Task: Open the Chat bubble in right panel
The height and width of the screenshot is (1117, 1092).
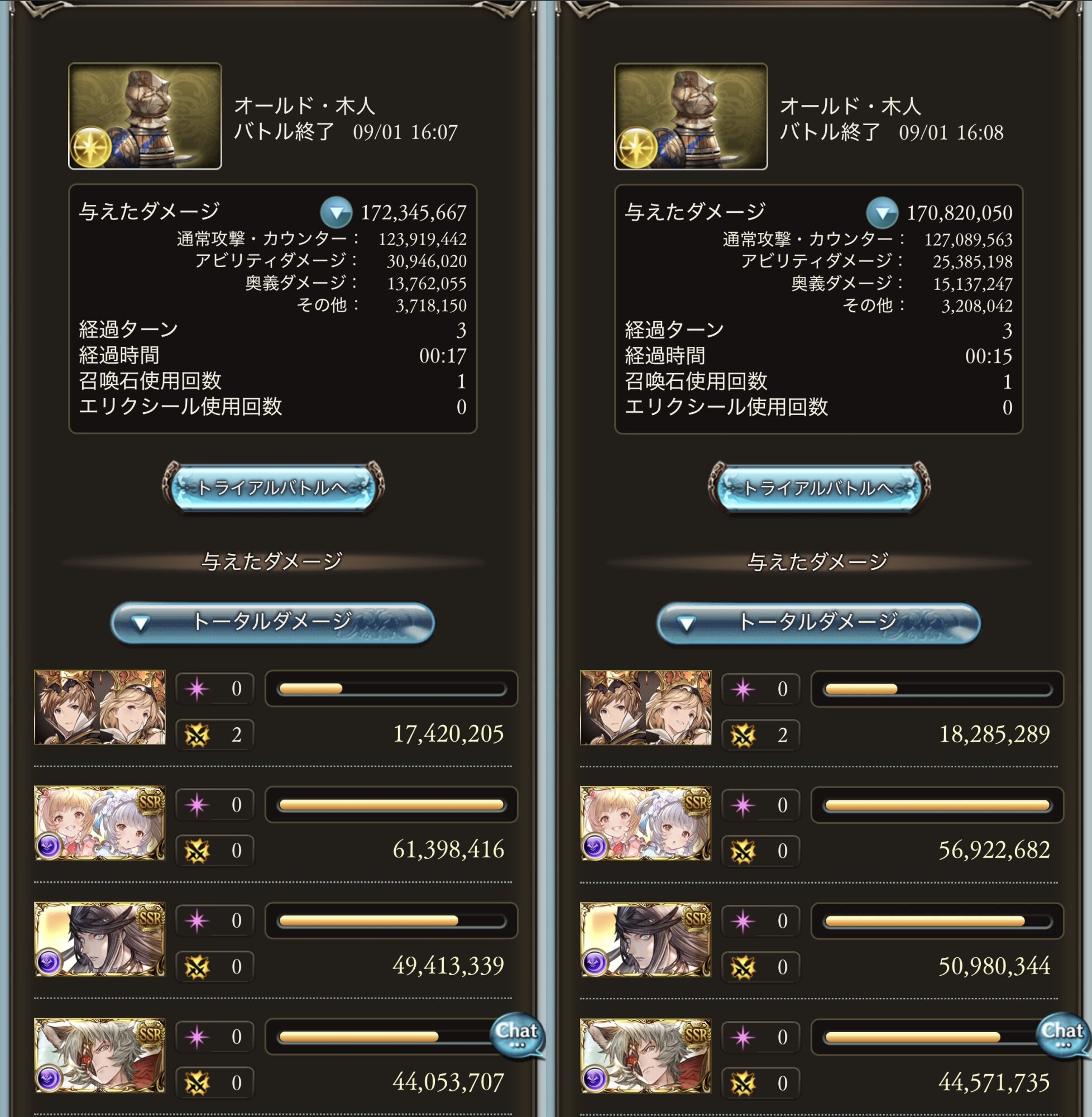Action: point(1063,1035)
